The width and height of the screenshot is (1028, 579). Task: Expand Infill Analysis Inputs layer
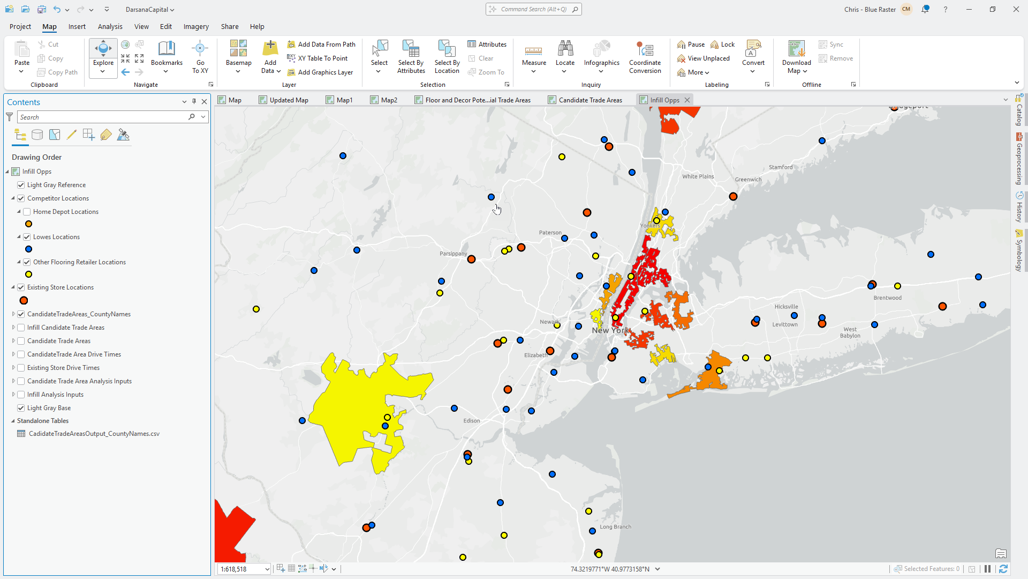coord(13,395)
